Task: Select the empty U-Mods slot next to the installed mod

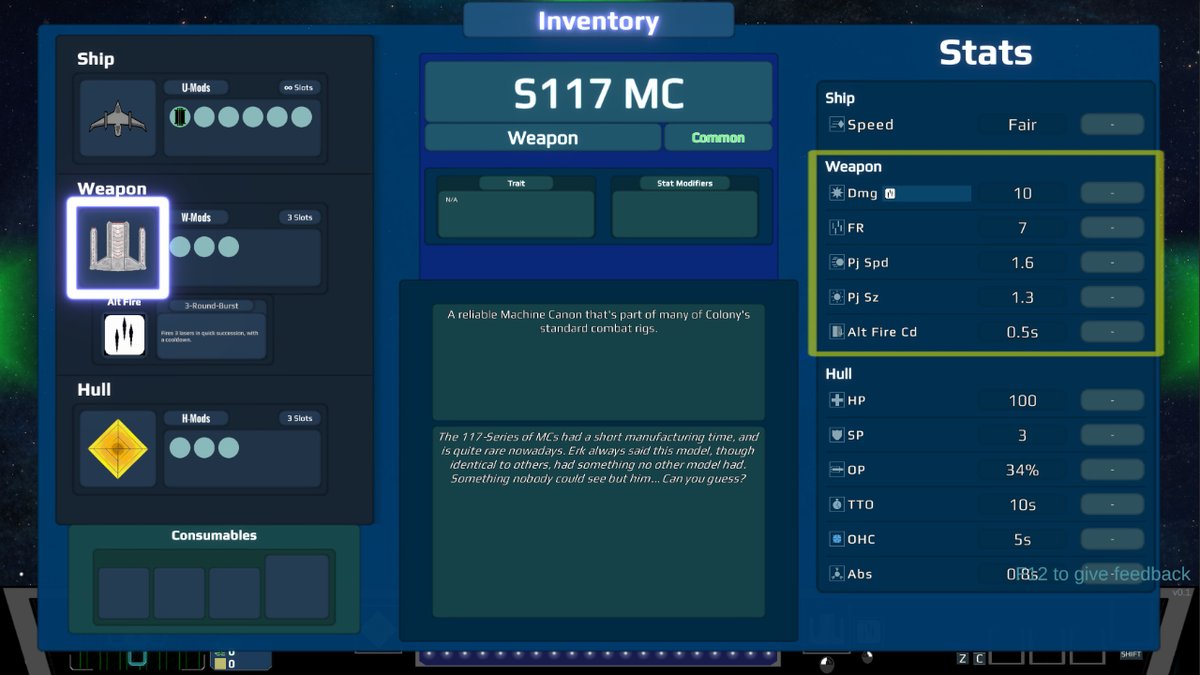Action: tap(204, 117)
